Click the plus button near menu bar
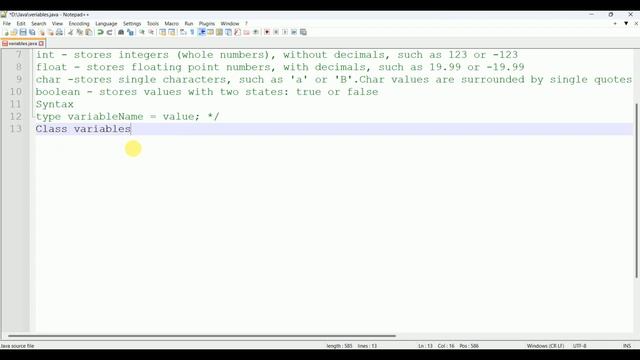Screen dimensions: 640x360 pyautogui.click(x=615, y=24)
